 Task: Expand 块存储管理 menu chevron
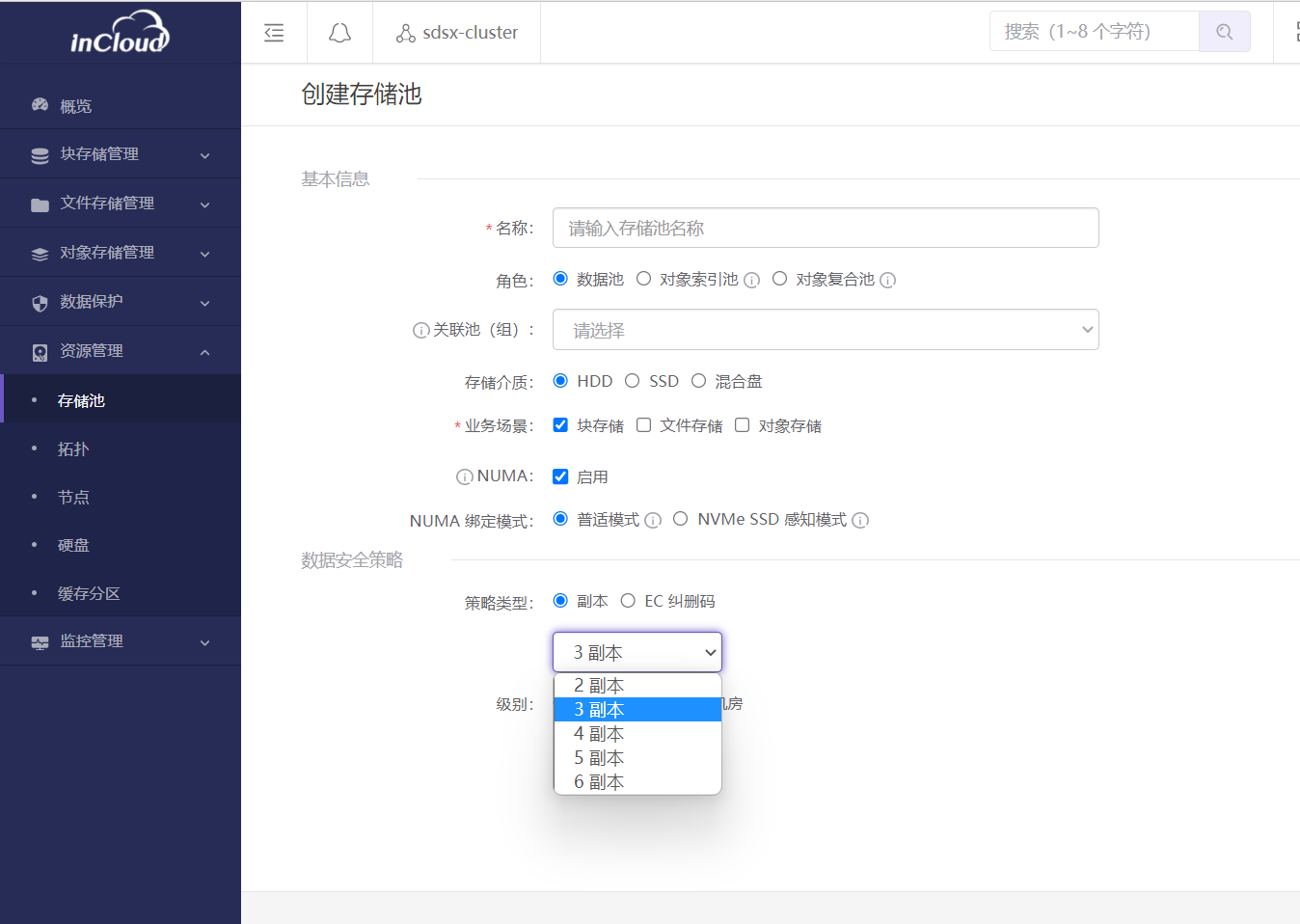tap(204, 155)
